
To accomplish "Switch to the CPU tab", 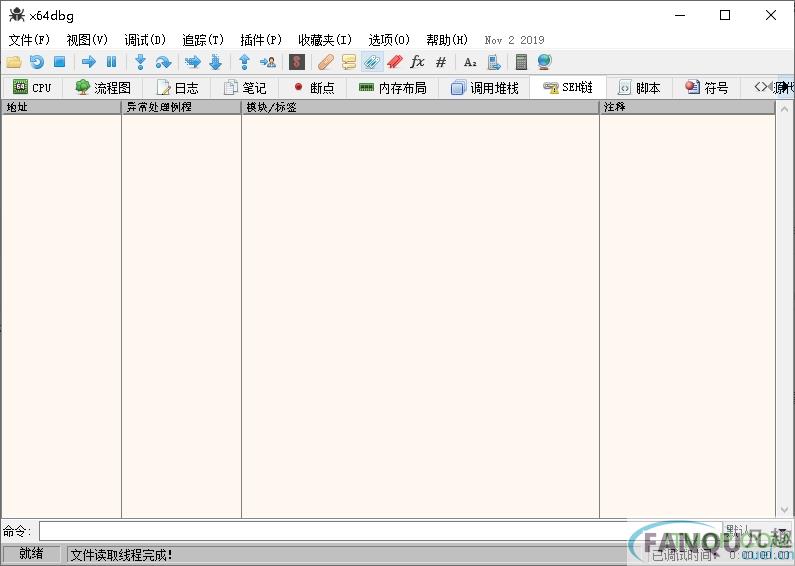I will (x=32, y=87).
